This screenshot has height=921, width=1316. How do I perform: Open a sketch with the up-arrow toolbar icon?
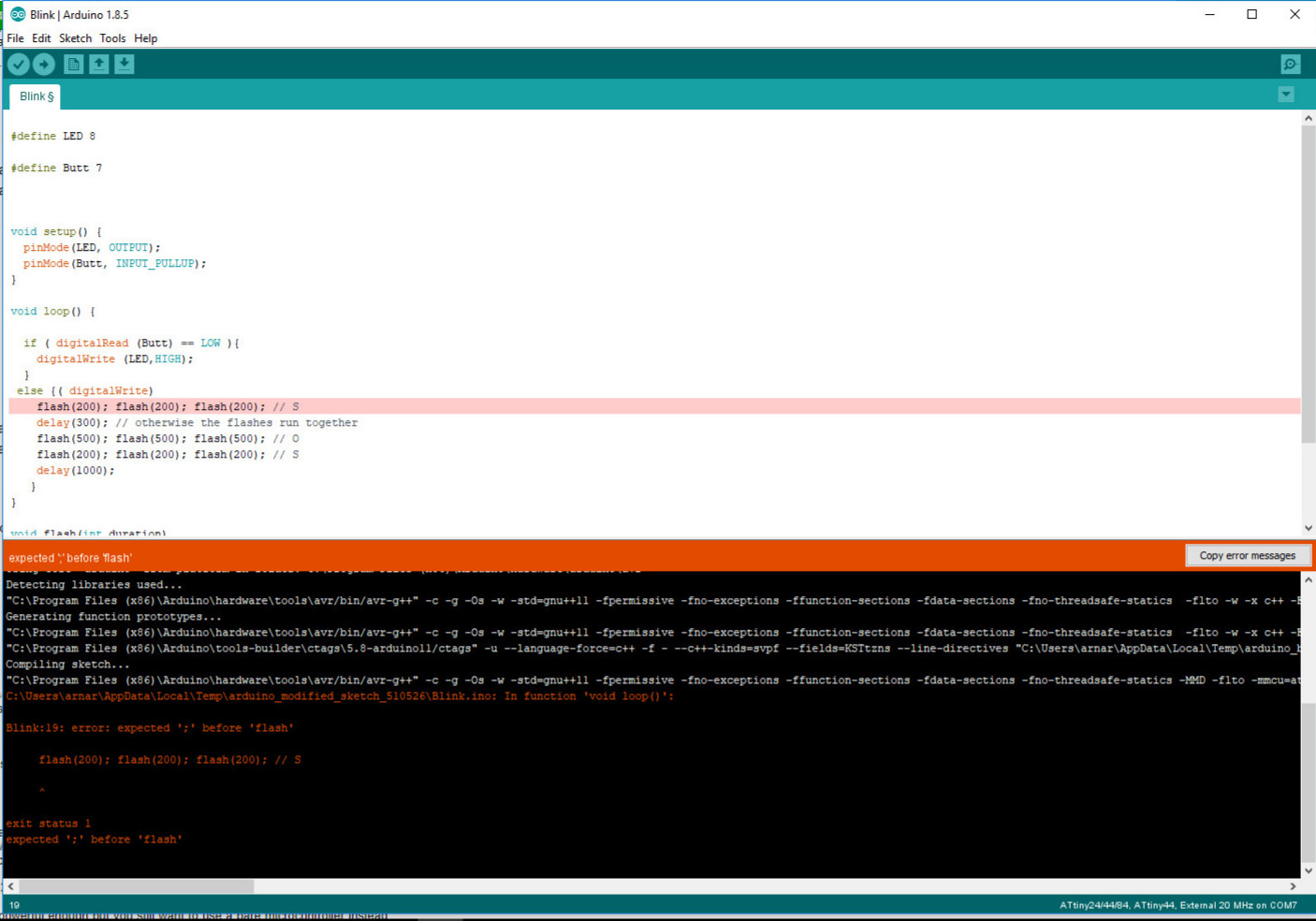(x=98, y=64)
